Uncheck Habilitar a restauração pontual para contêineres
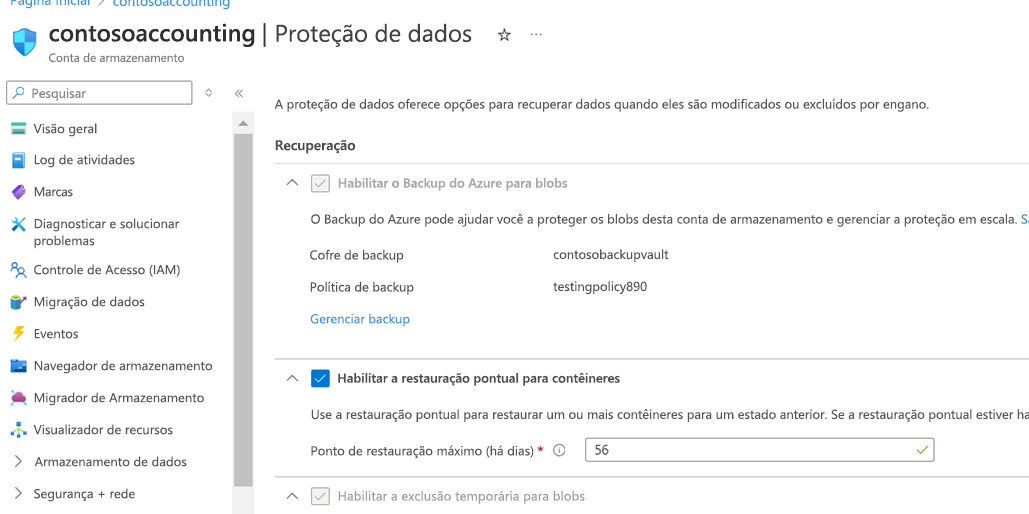Image resolution: width=1029 pixels, height=514 pixels. (x=320, y=379)
